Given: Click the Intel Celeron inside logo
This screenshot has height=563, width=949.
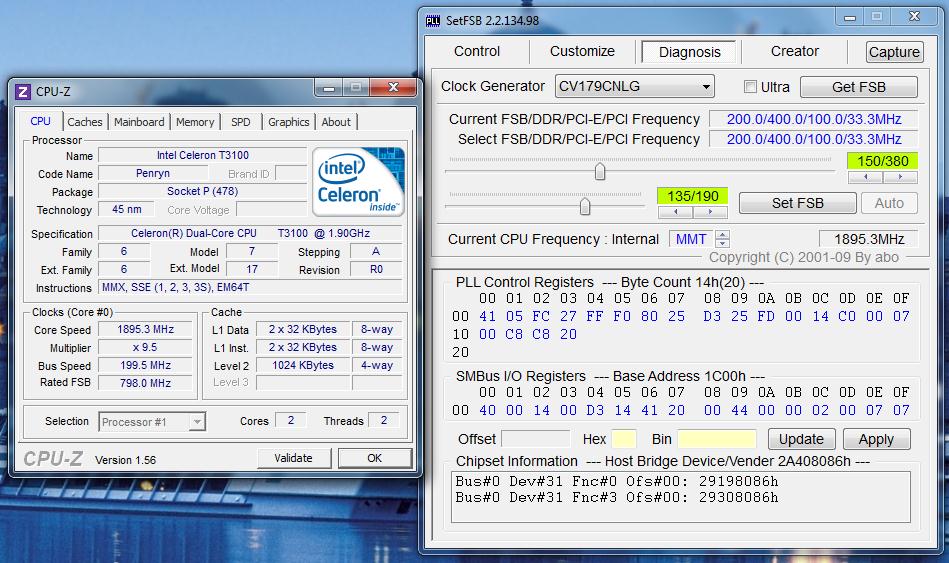Looking at the screenshot, I should [x=358, y=182].
